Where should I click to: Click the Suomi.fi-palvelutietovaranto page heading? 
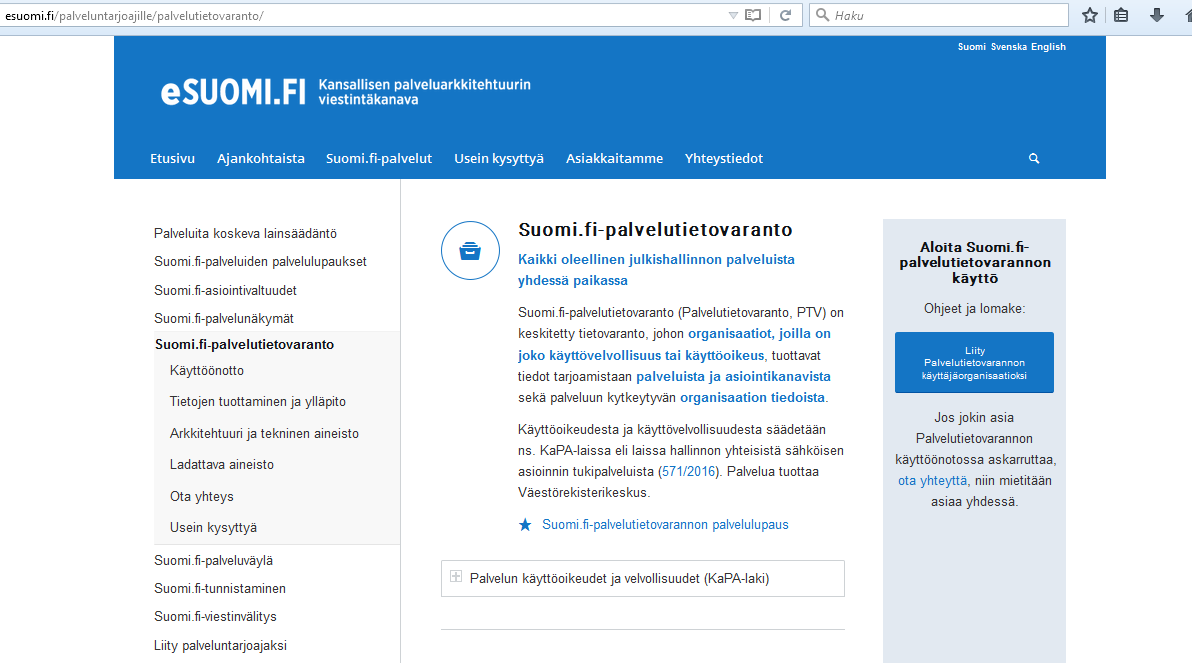pyautogui.click(x=655, y=230)
